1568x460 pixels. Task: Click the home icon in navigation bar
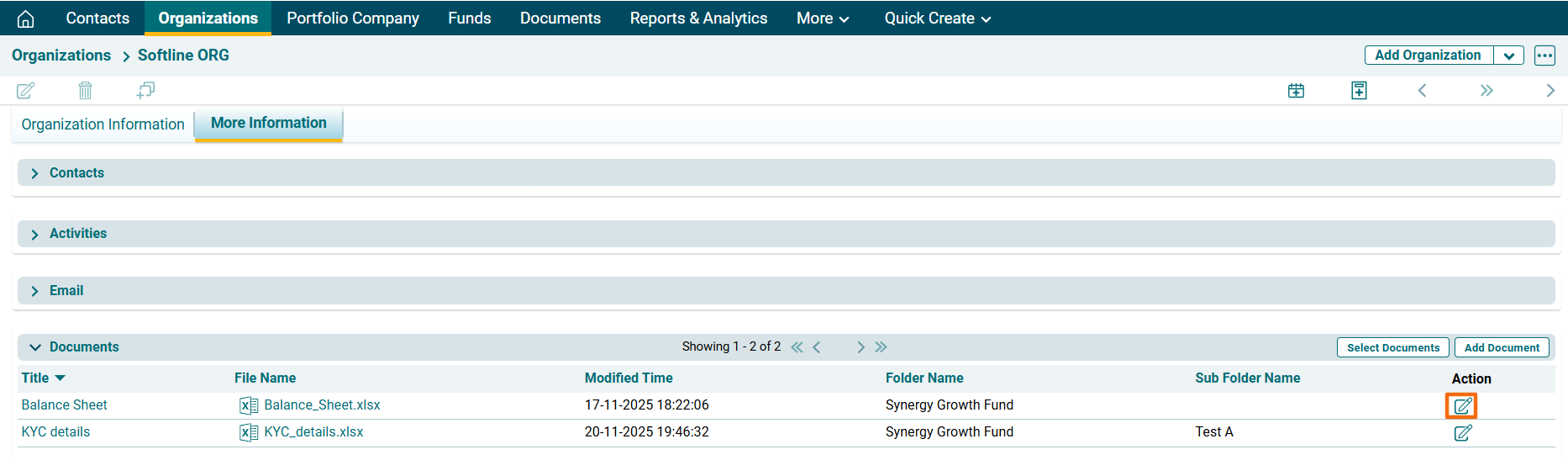pos(26,19)
